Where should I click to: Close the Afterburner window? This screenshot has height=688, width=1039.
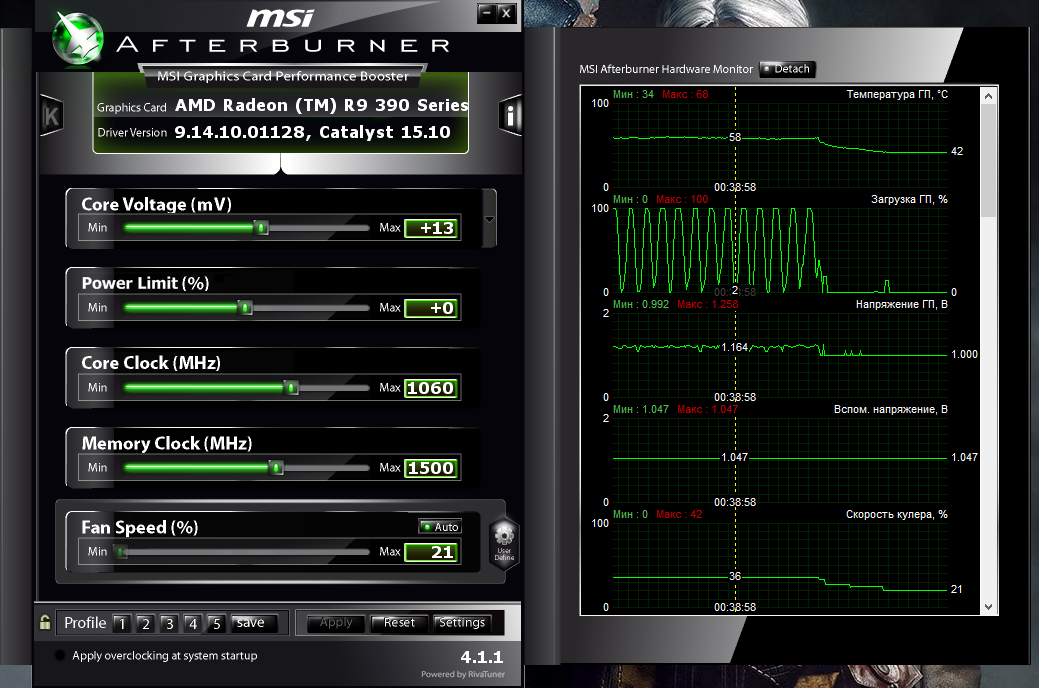click(x=506, y=13)
